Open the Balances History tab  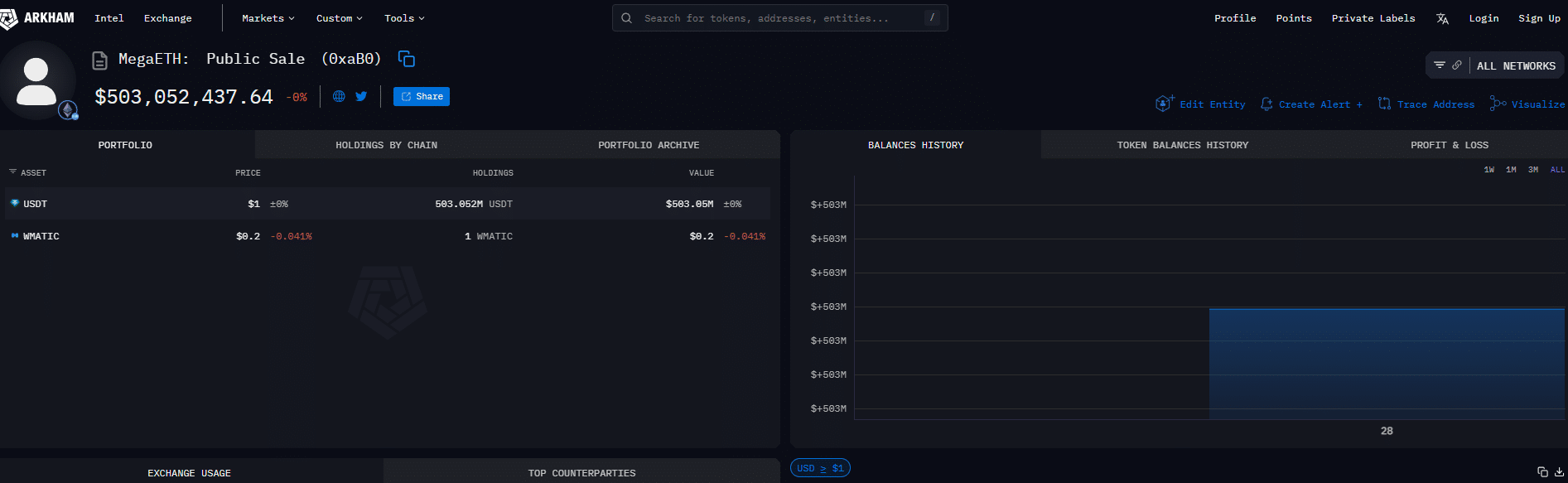coord(915,145)
